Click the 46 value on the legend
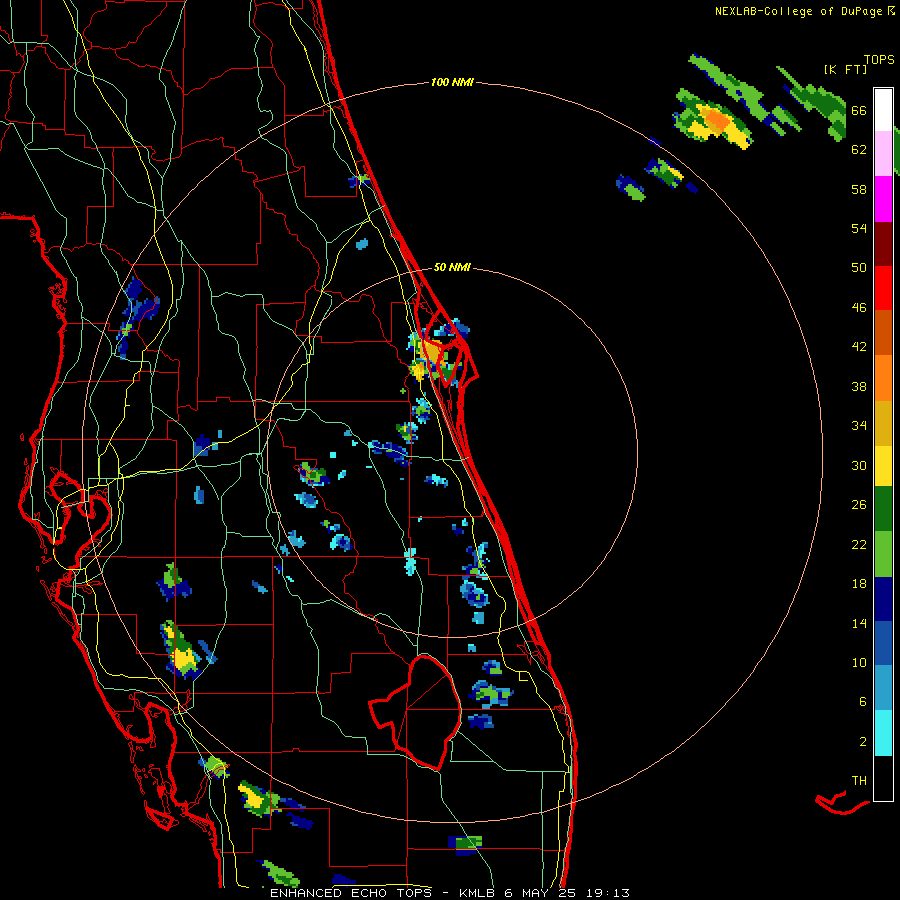The image size is (900, 900). click(859, 307)
